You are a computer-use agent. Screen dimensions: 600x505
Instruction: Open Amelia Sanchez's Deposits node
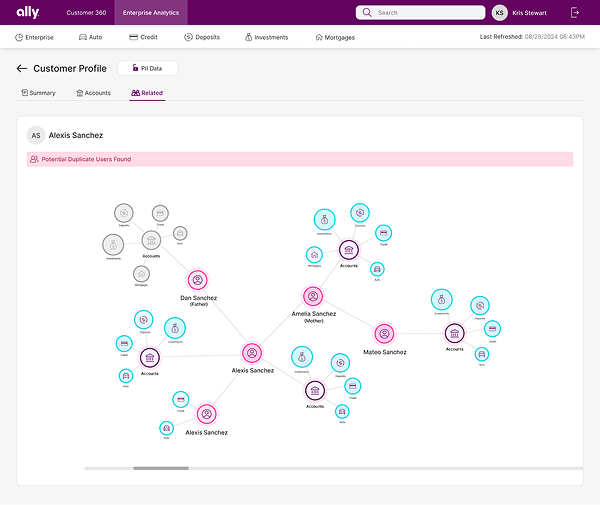360,213
